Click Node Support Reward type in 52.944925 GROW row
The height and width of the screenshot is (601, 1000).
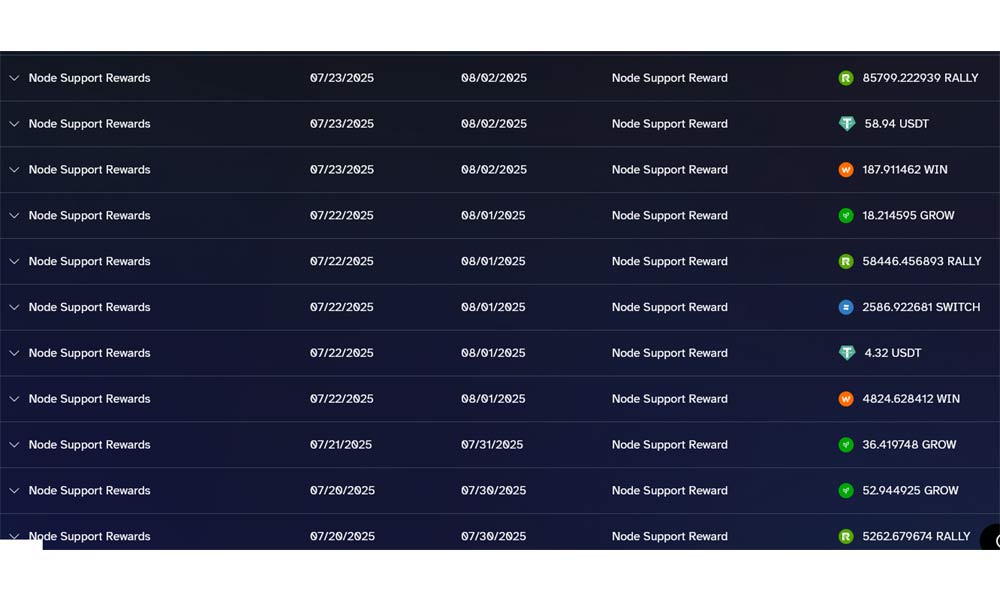(x=669, y=491)
